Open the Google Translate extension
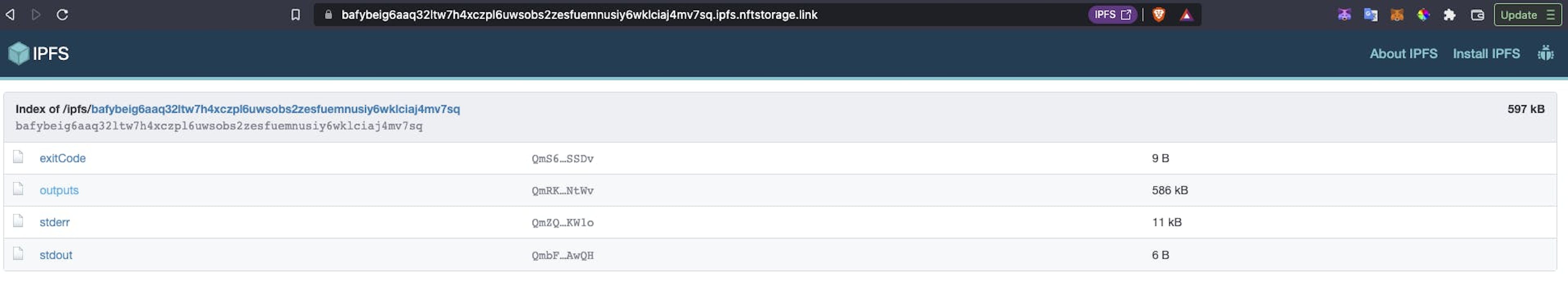This screenshot has width=1568, height=305. tap(1370, 15)
